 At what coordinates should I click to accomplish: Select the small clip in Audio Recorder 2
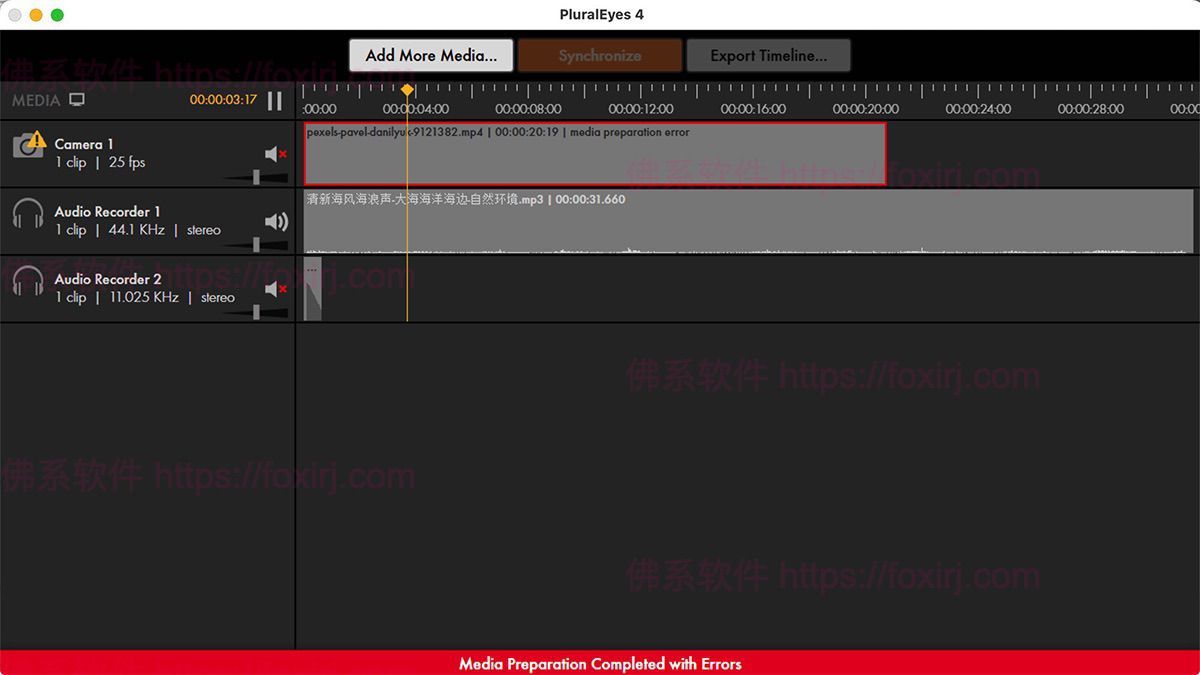312,290
